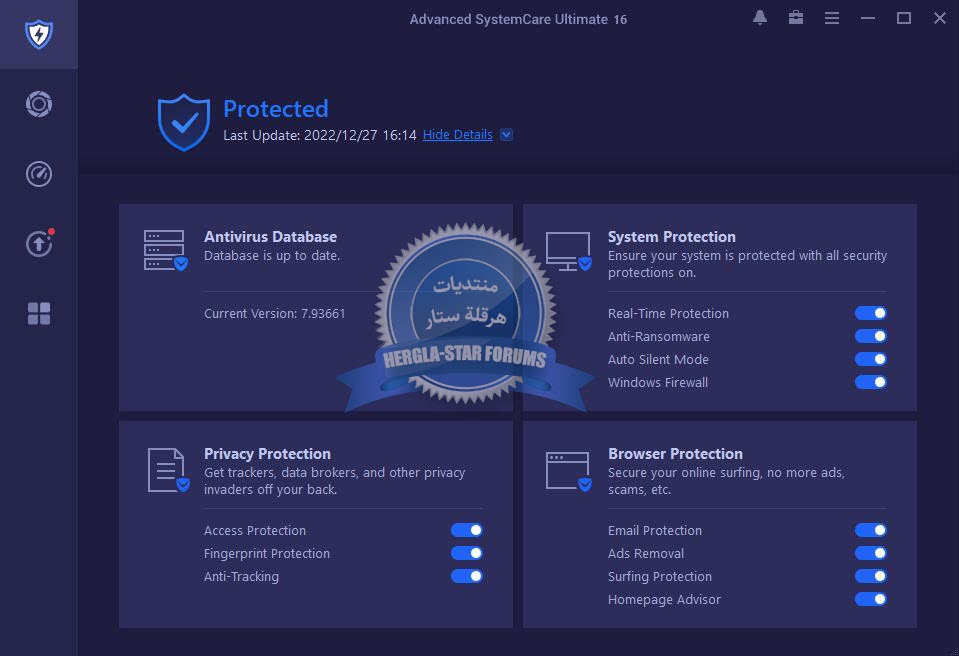Click the Anti-Ransomware label
The width and height of the screenshot is (959, 656).
(659, 336)
